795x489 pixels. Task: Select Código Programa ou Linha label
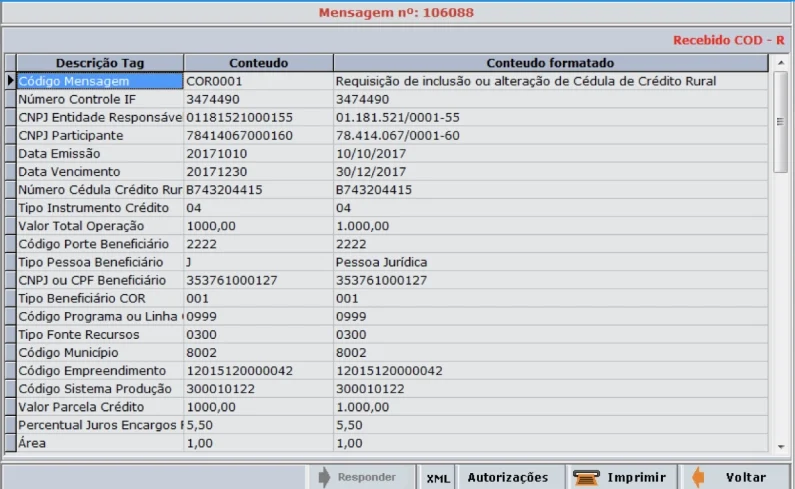tap(100, 317)
